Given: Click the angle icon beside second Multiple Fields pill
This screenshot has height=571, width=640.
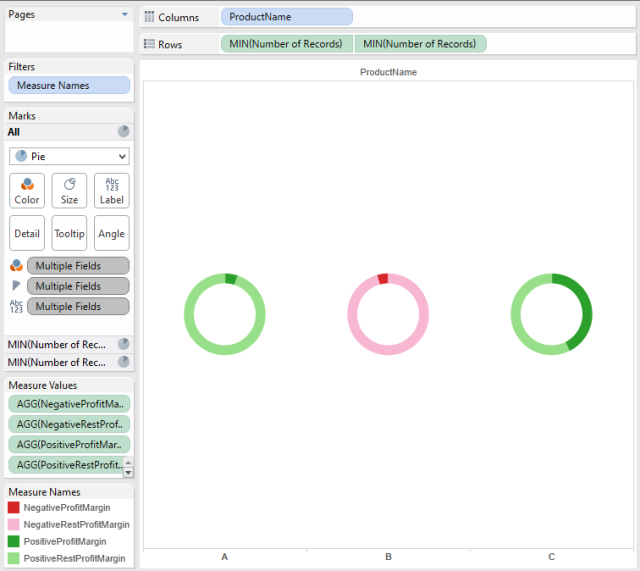Looking at the screenshot, I should [x=16, y=285].
